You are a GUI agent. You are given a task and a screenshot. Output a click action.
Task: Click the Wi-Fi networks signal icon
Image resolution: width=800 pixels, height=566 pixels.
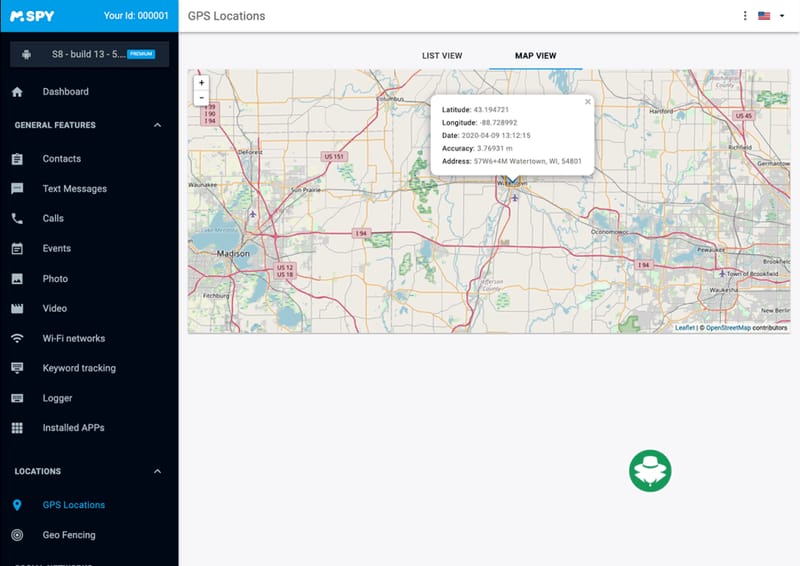pos(17,338)
